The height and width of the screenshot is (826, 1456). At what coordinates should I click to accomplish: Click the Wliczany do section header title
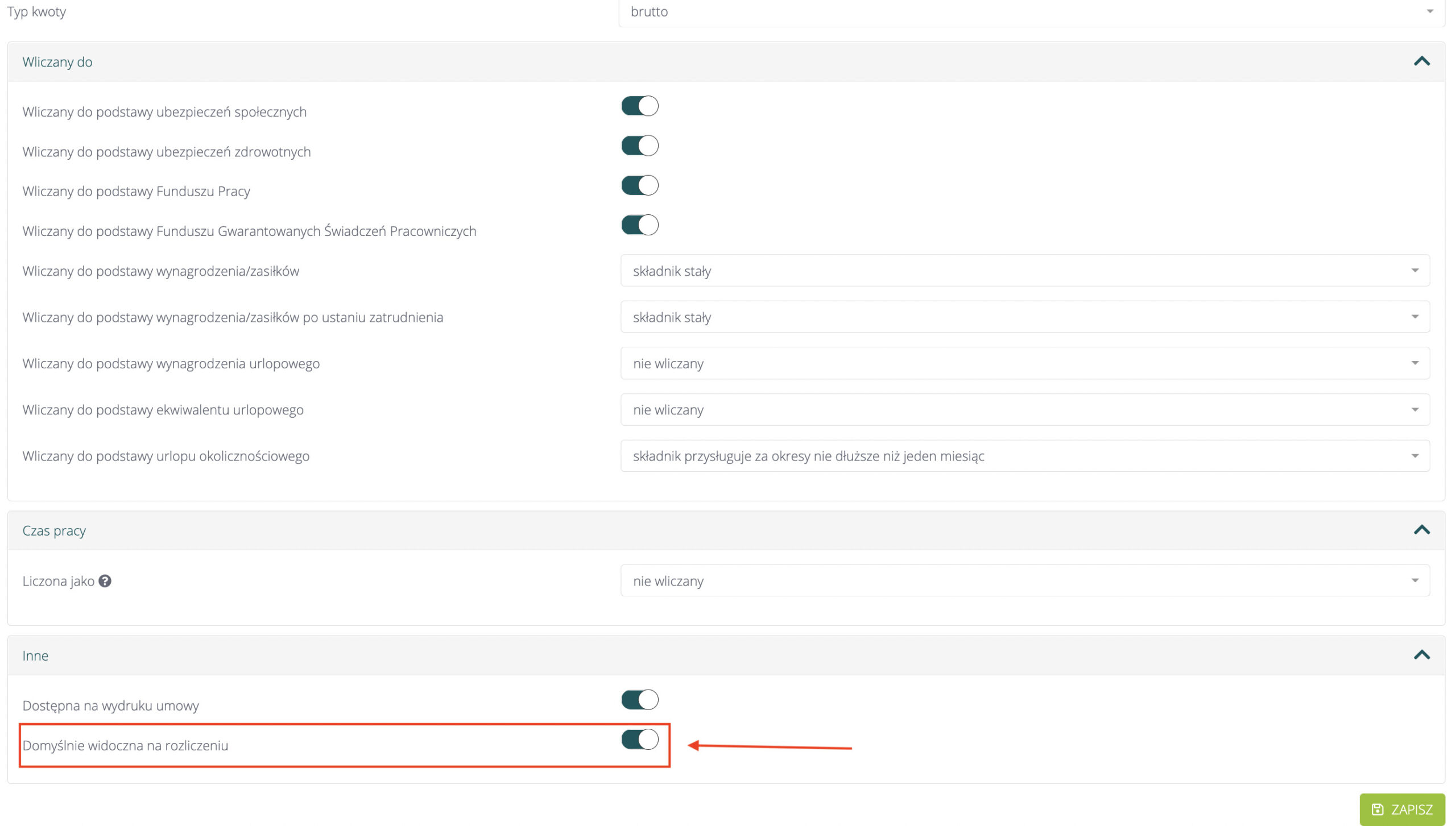(57, 62)
